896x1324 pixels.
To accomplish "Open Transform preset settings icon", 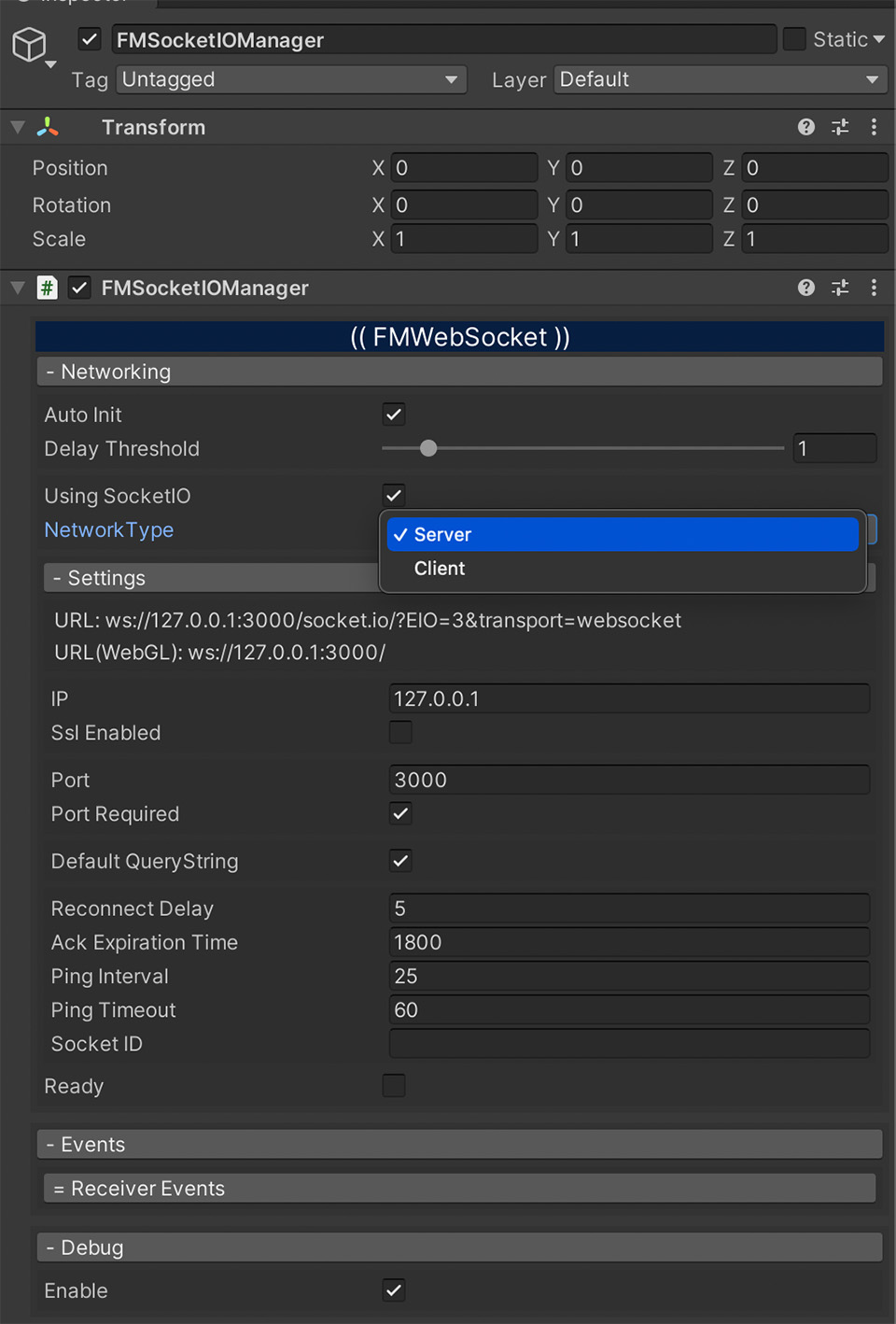I will coord(840,127).
